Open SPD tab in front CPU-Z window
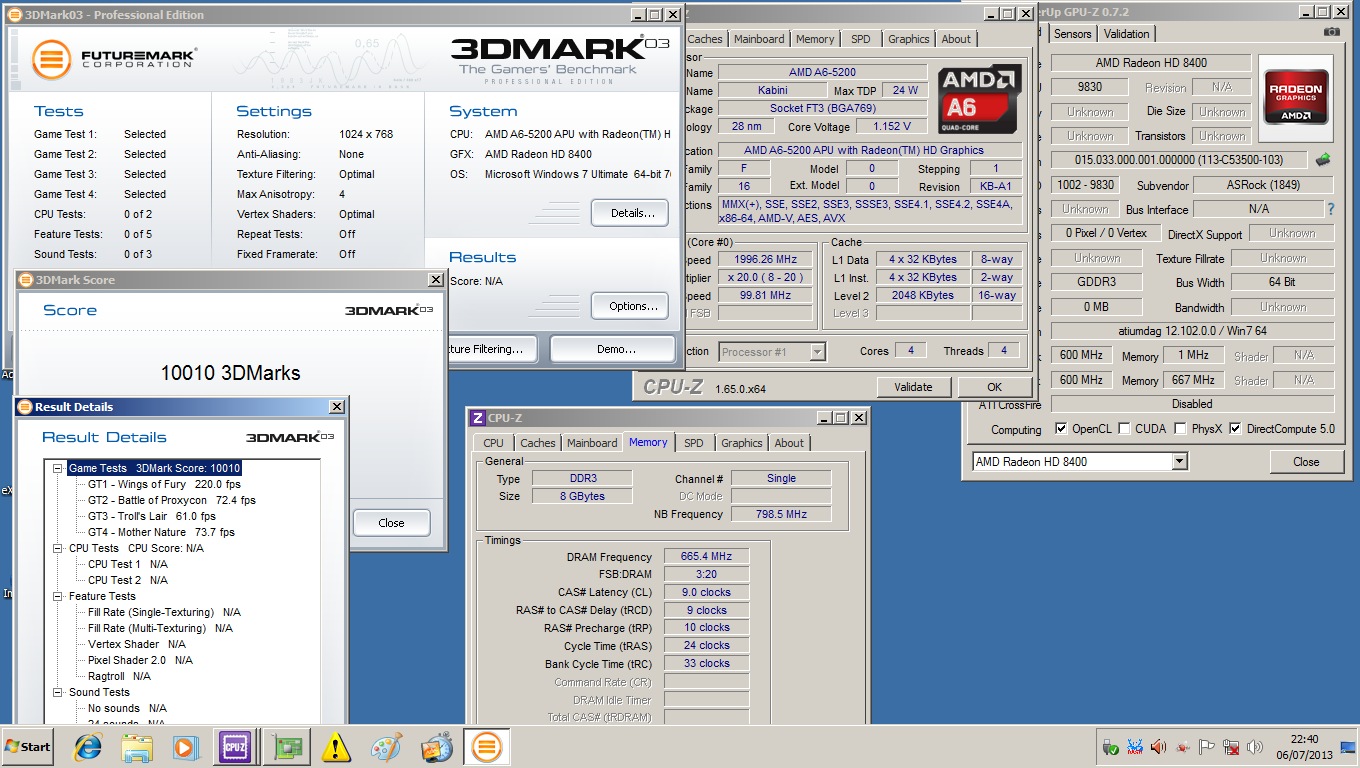This screenshot has height=768, width=1360. point(694,443)
